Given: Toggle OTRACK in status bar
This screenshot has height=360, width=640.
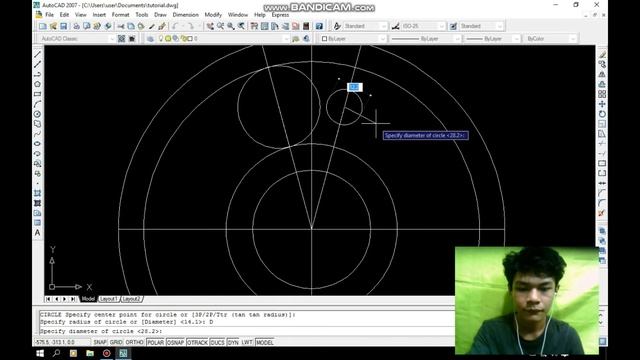Looking at the screenshot, I should [197, 342].
